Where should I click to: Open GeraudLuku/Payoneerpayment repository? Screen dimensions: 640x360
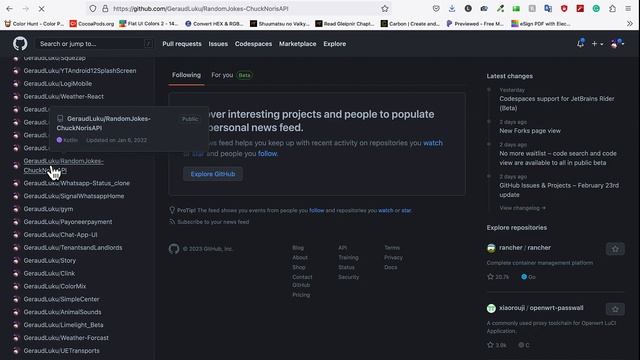click(68, 222)
